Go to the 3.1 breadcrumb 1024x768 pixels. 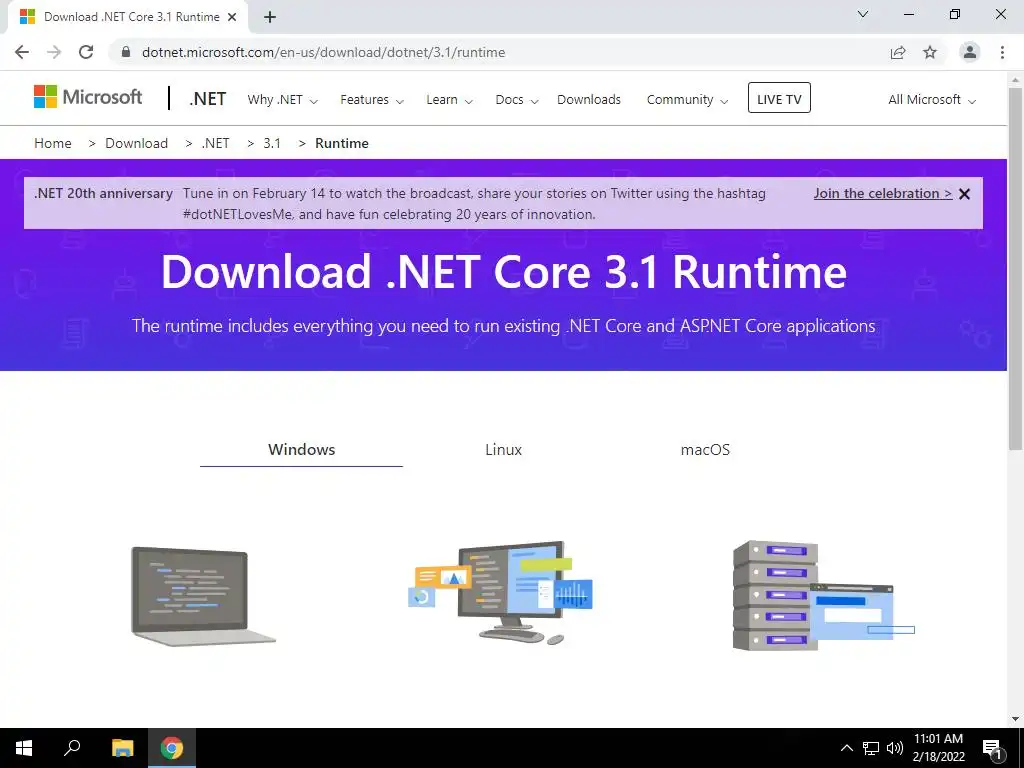click(x=272, y=143)
